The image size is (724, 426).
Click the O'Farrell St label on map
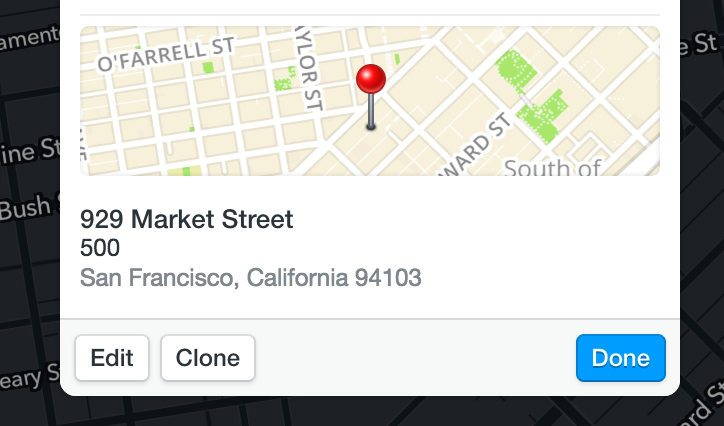[x=166, y=54]
